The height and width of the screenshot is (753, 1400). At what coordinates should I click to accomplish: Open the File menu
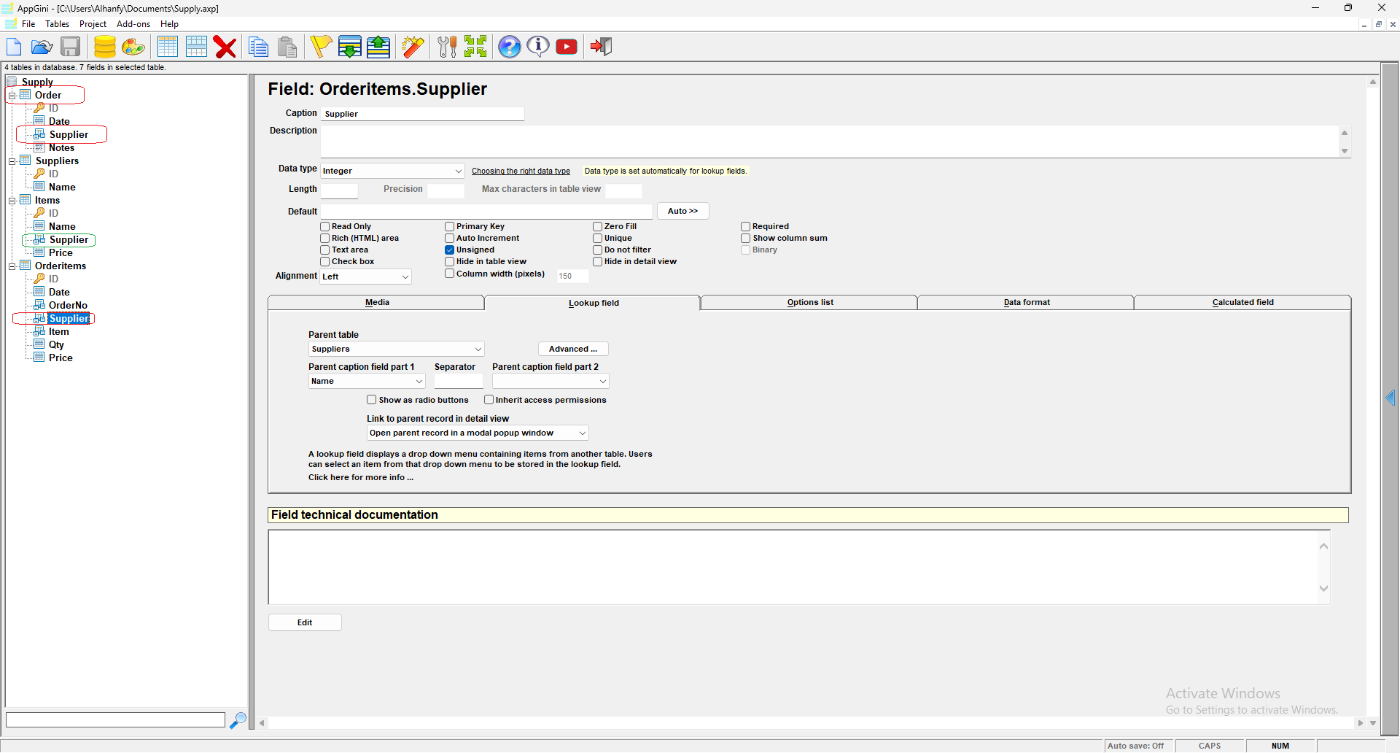point(28,24)
